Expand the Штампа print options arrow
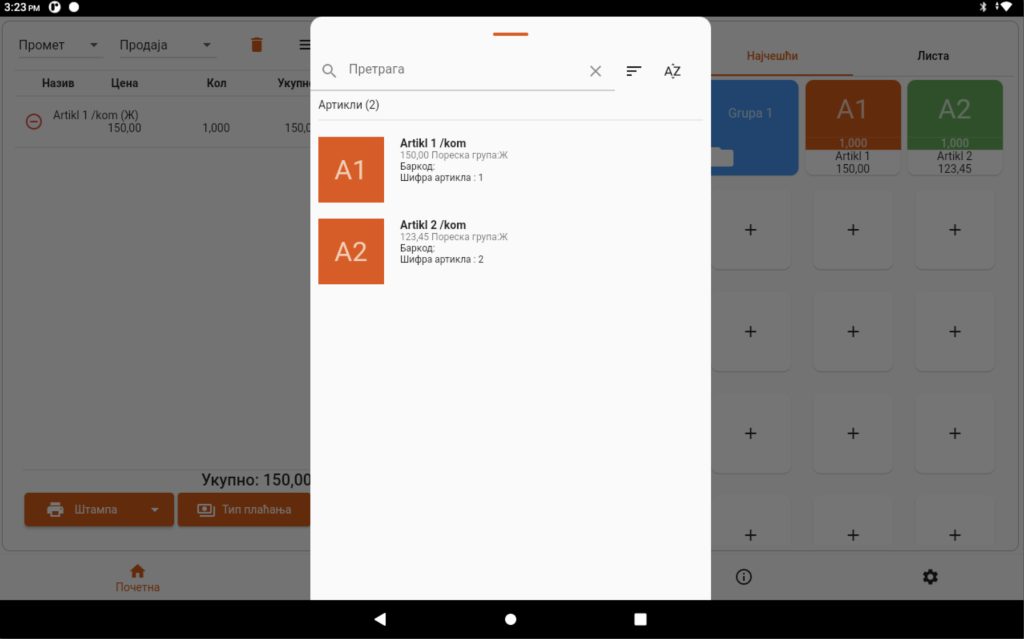The height and width of the screenshot is (639, 1024). tap(155, 510)
